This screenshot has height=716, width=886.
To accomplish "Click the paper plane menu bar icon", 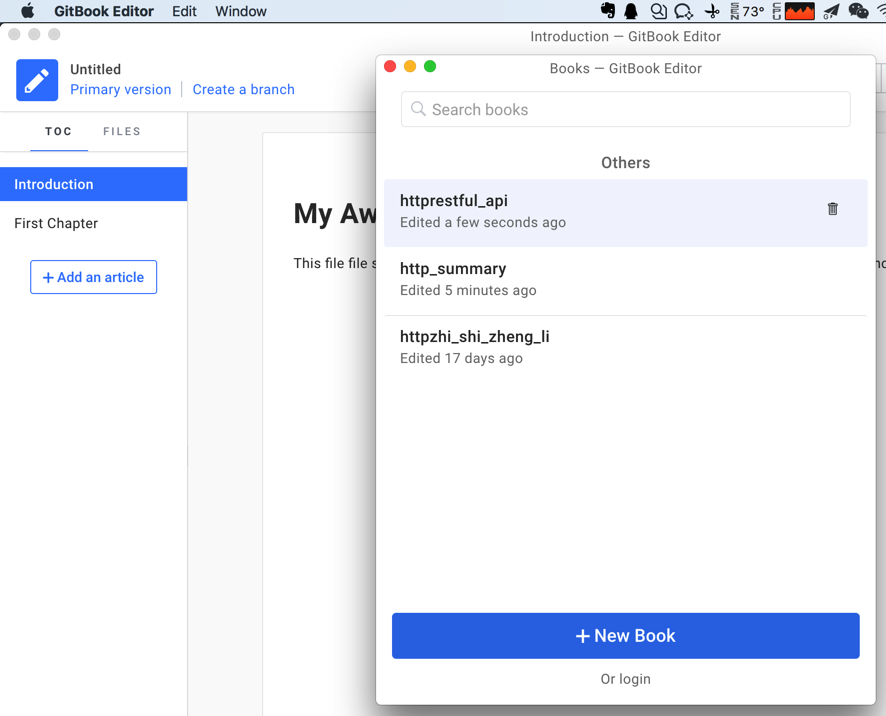I will [831, 11].
